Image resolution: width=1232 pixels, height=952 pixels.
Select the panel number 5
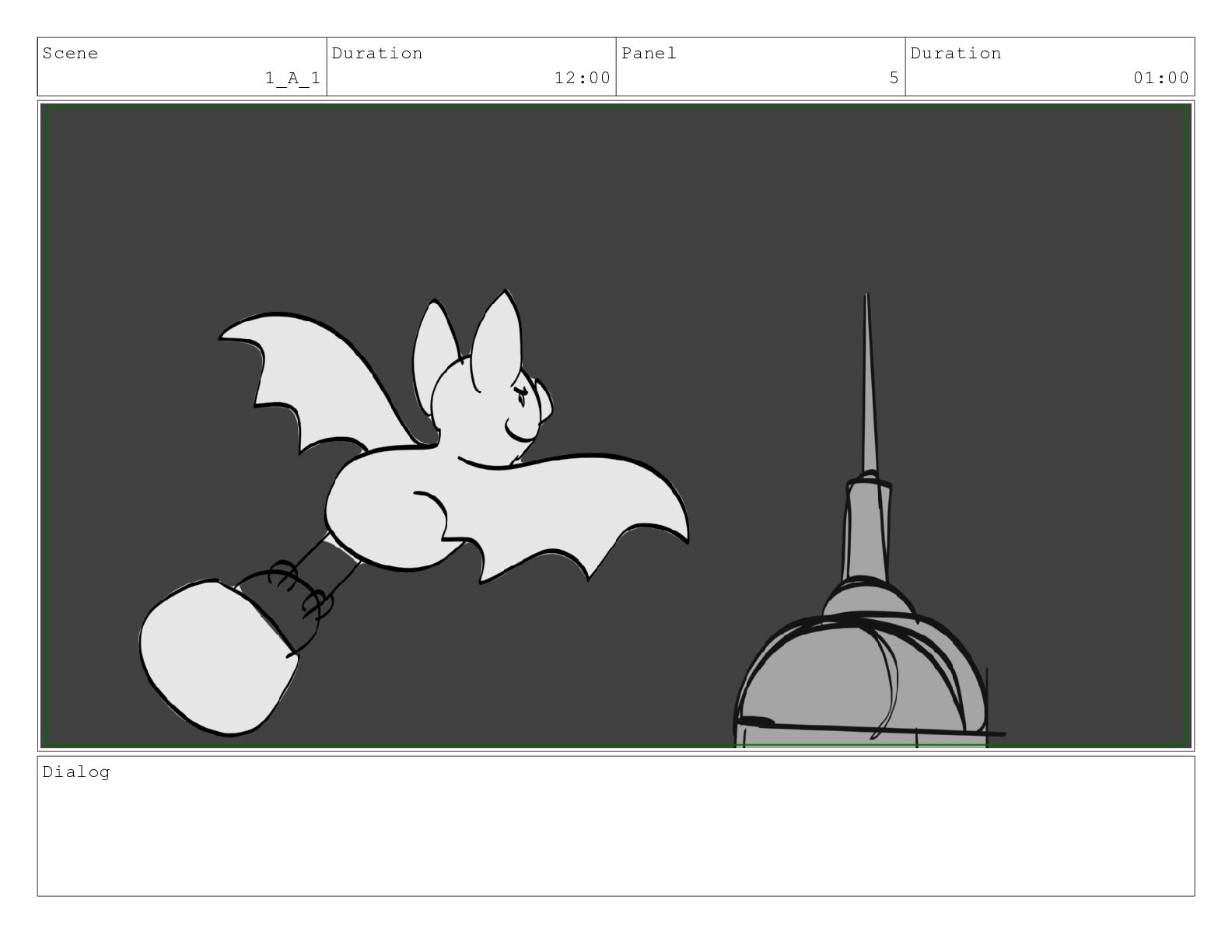(x=894, y=78)
